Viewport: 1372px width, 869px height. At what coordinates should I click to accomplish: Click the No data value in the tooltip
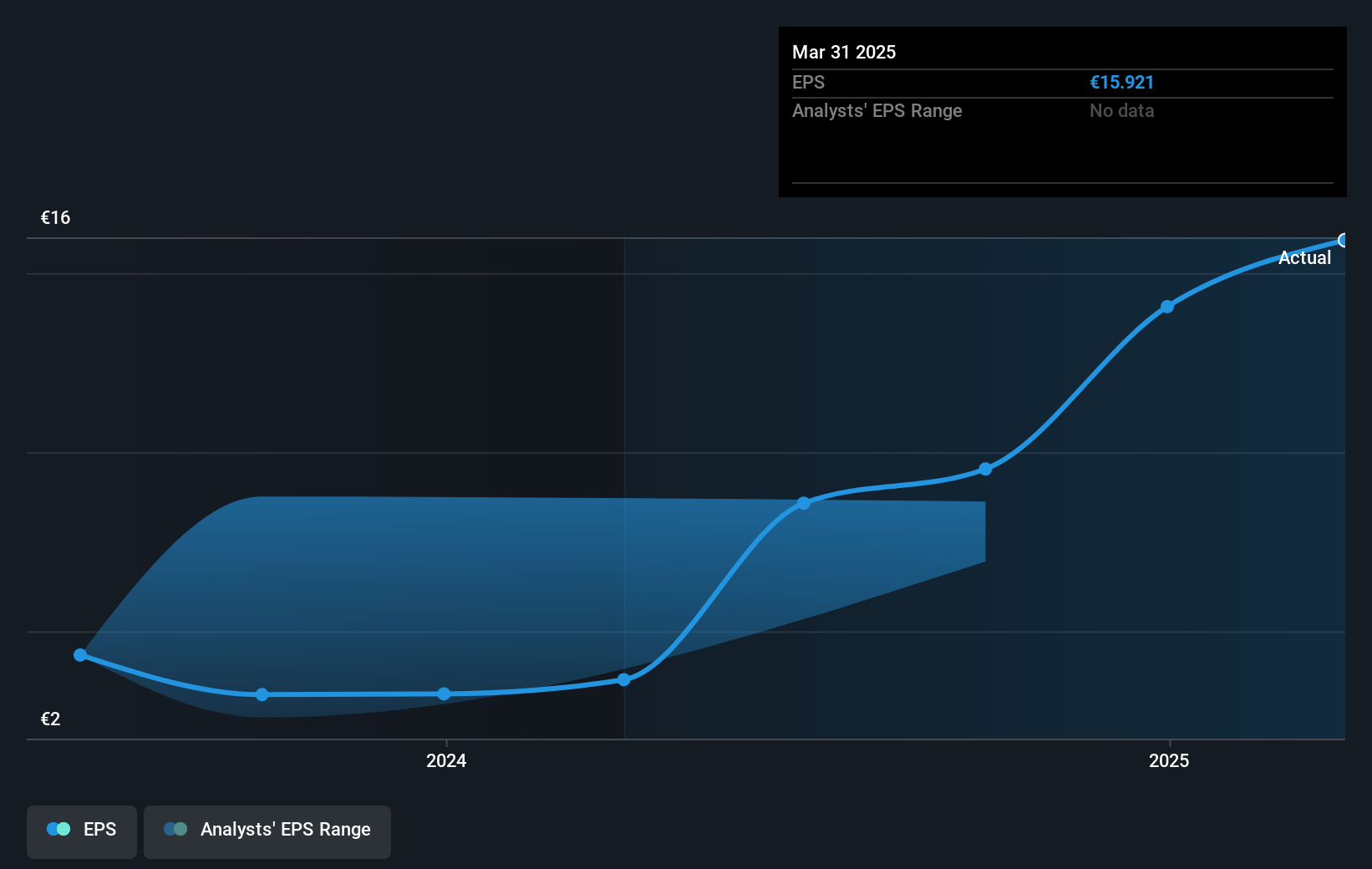[1121, 111]
